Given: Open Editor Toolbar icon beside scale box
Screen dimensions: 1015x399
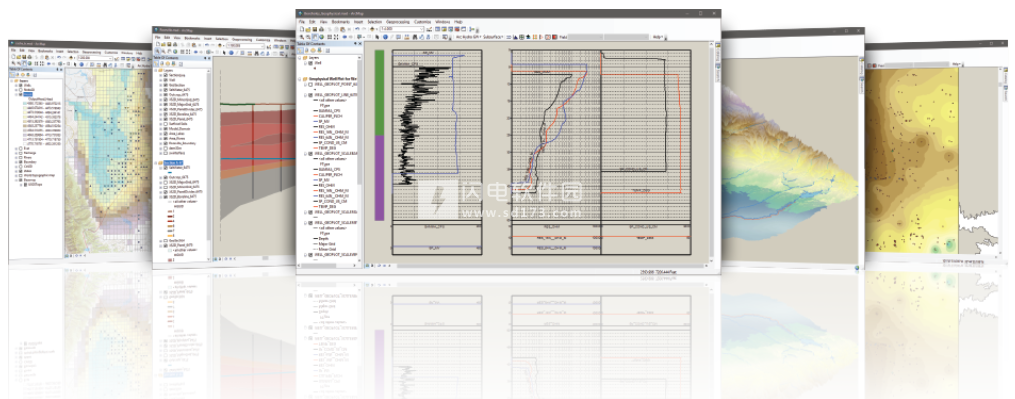Looking at the screenshot, I should [x=429, y=29].
